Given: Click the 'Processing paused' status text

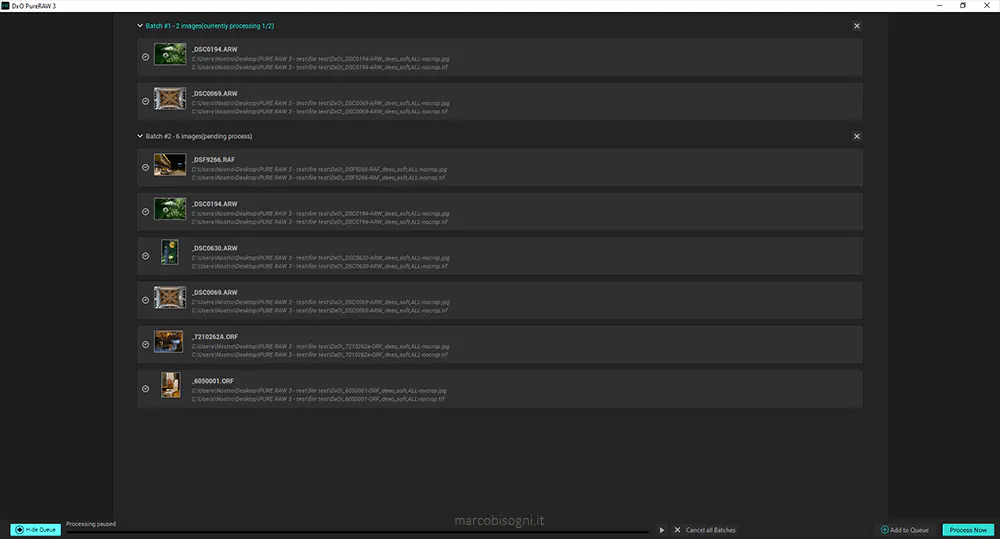Looking at the screenshot, I should pos(91,524).
